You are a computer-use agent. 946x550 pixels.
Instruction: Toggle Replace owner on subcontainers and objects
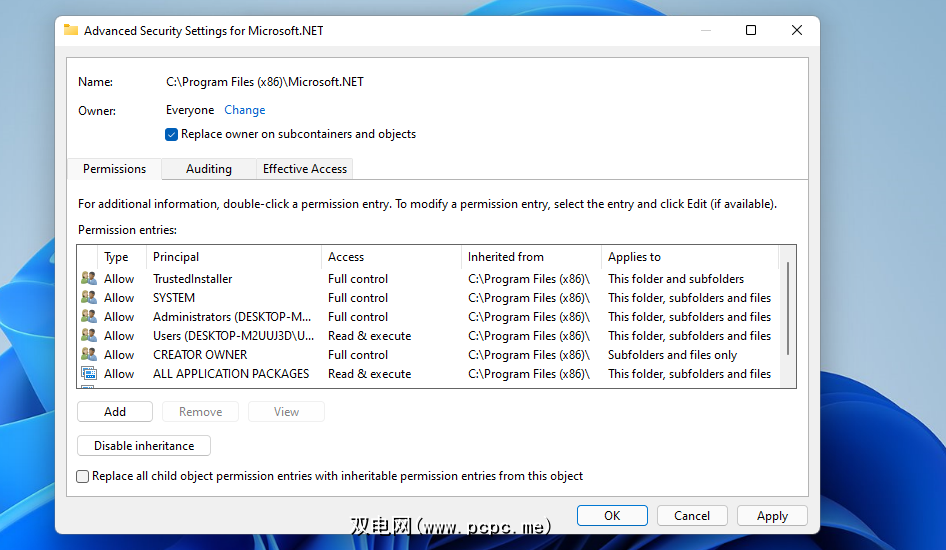(171, 134)
